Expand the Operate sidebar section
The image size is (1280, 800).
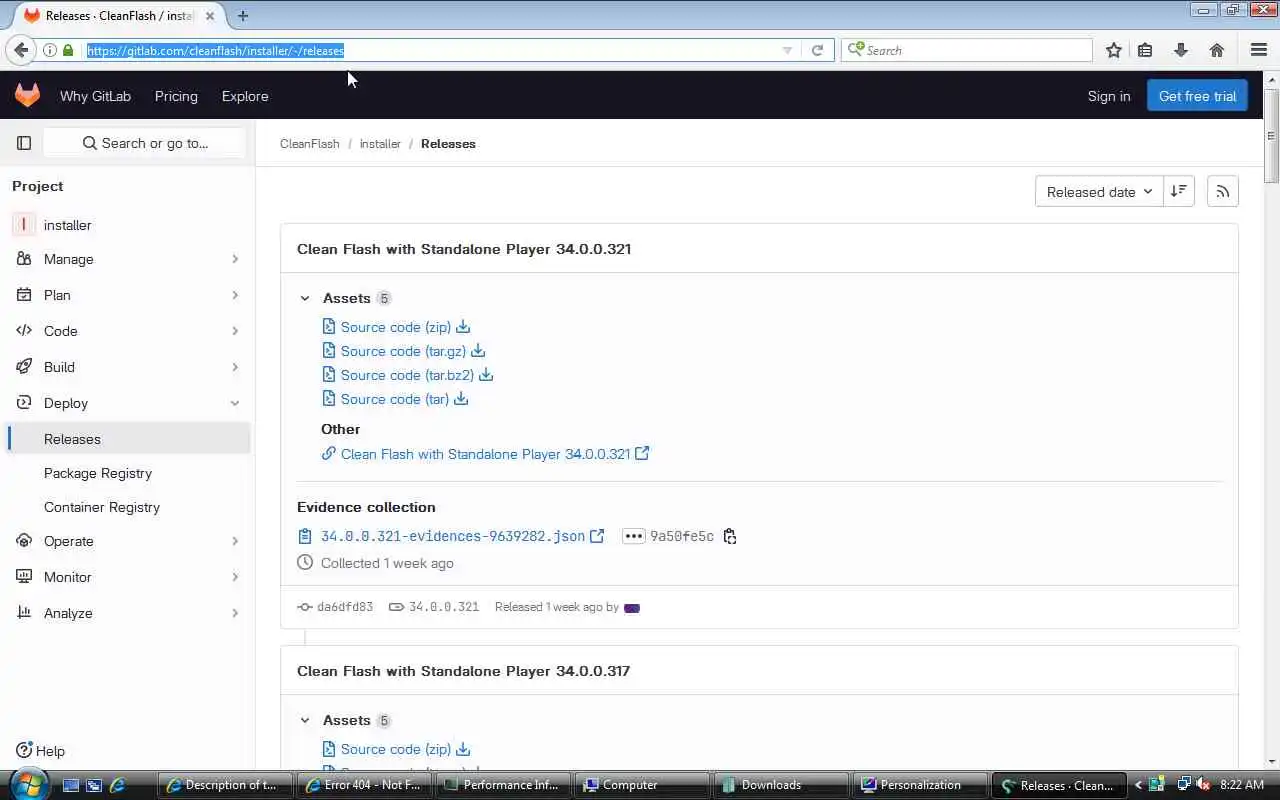point(127,541)
